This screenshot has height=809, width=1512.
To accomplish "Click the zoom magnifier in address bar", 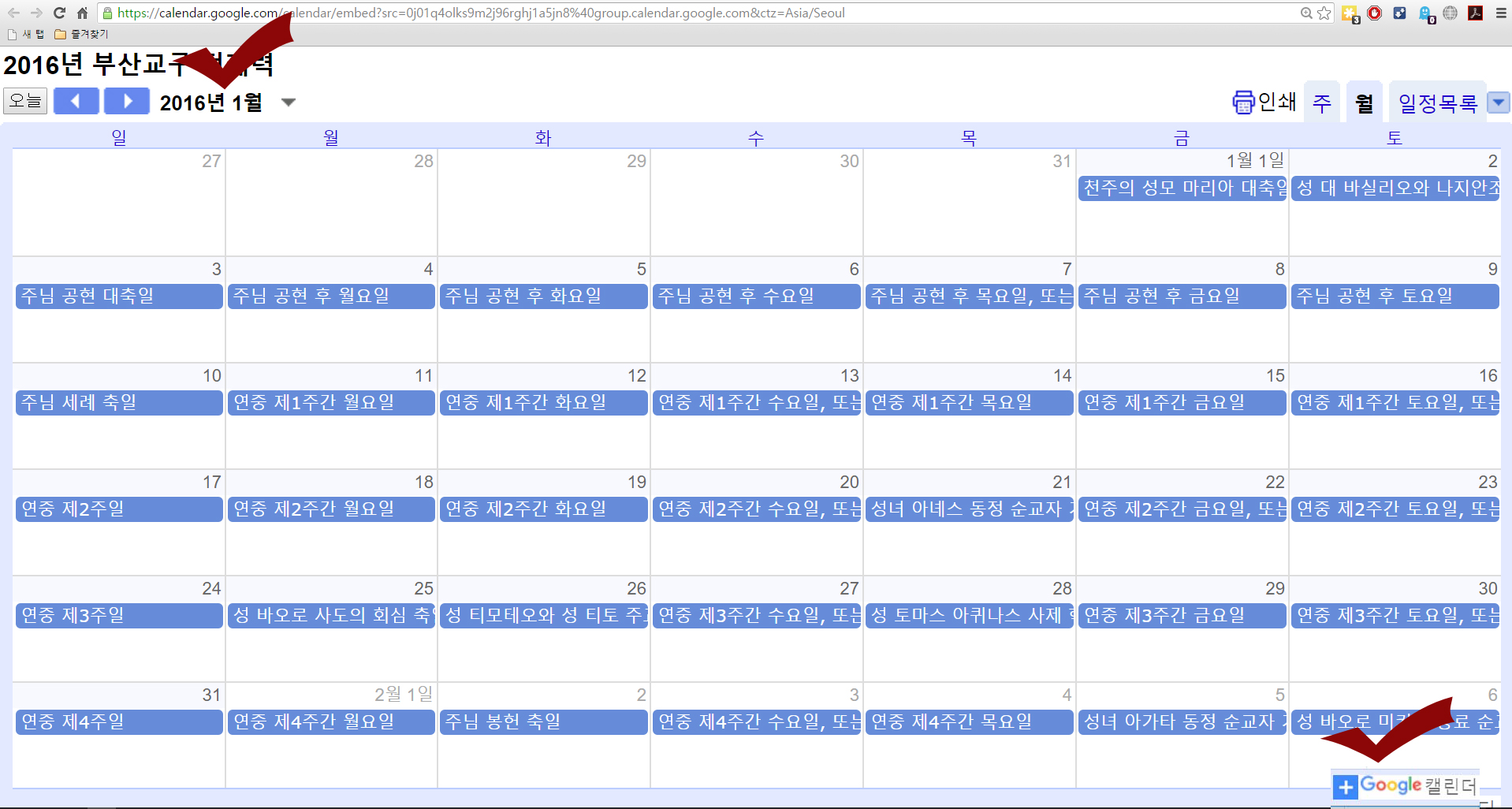I will (1306, 13).
